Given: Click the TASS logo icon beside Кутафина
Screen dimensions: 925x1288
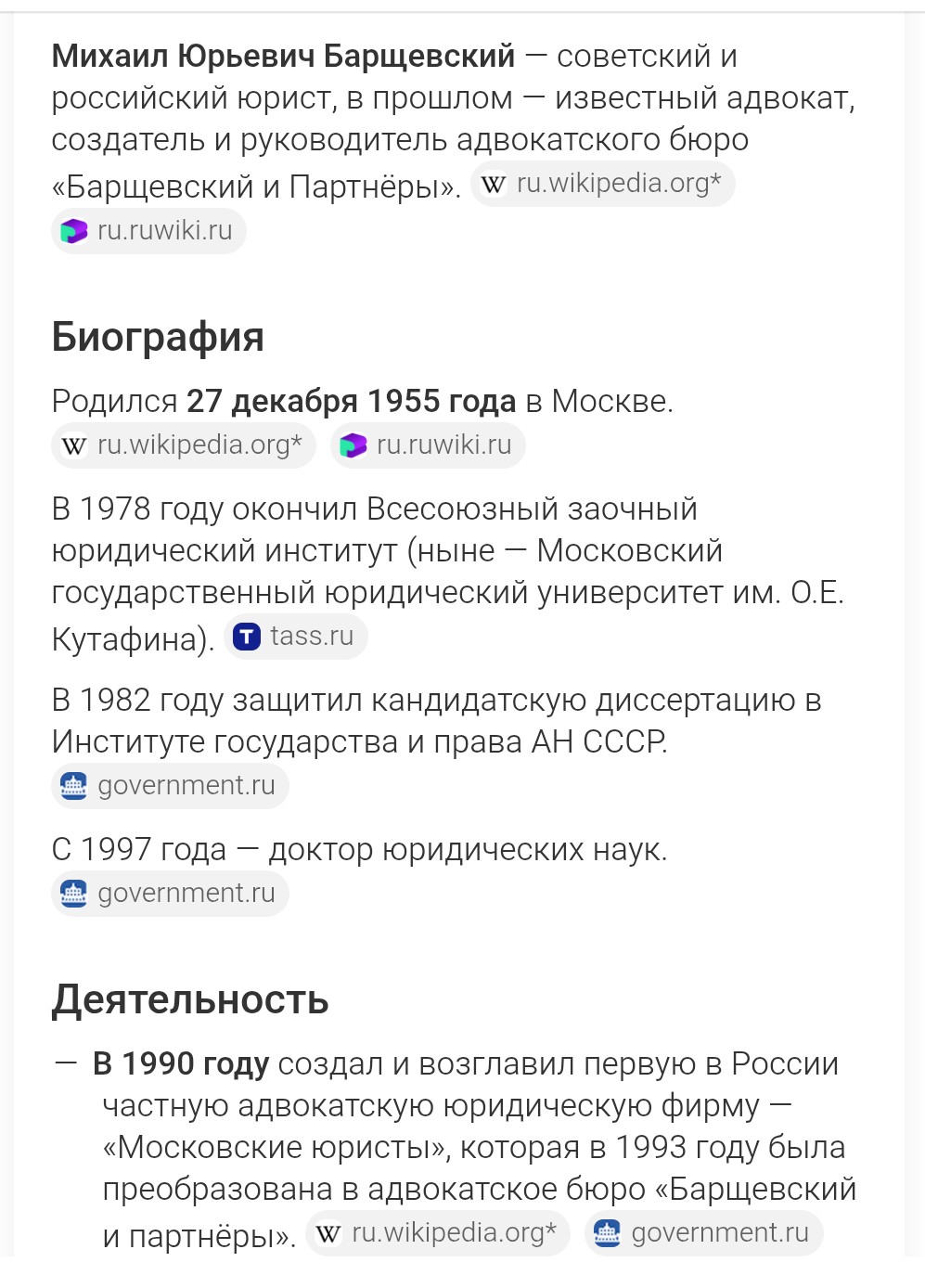Looking at the screenshot, I should click(x=247, y=638).
